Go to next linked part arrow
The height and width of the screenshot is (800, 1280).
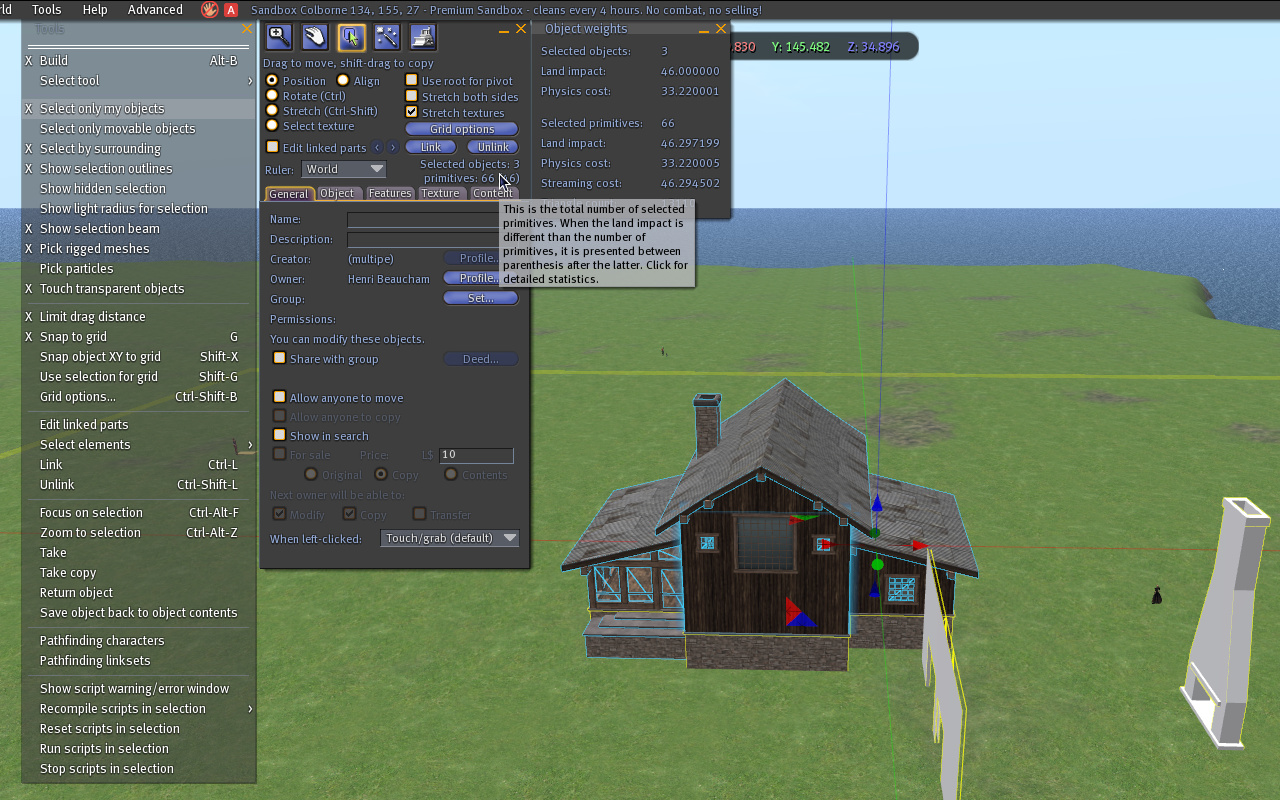pyautogui.click(x=393, y=147)
